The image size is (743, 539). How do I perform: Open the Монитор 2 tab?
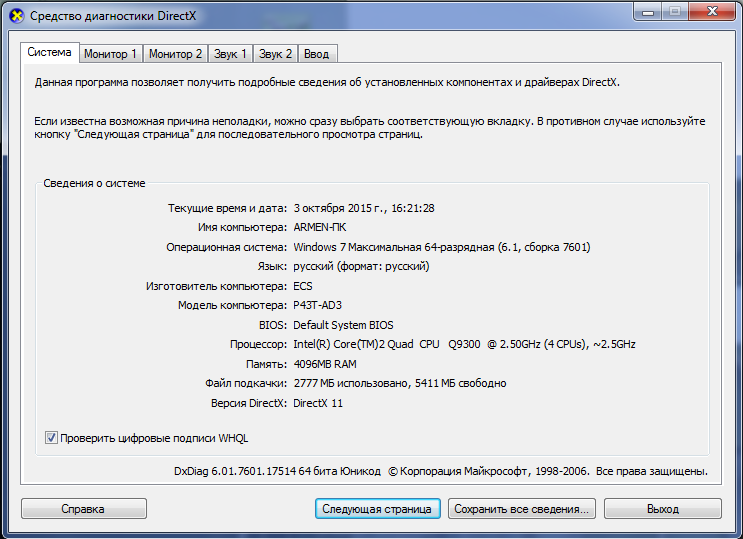[x=175, y=54]
